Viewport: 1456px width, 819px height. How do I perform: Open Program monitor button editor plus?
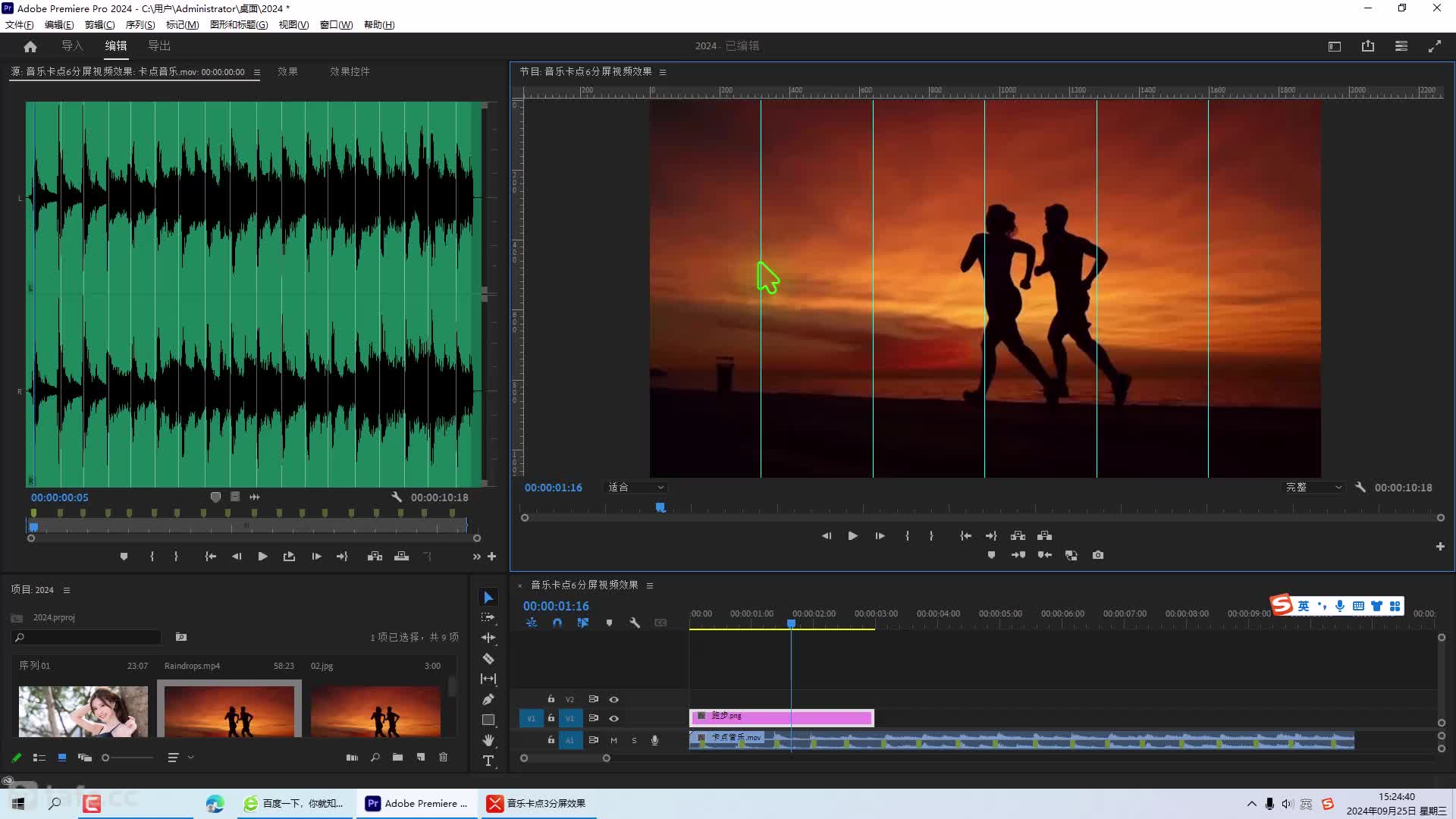click(x=1440, y=546)
